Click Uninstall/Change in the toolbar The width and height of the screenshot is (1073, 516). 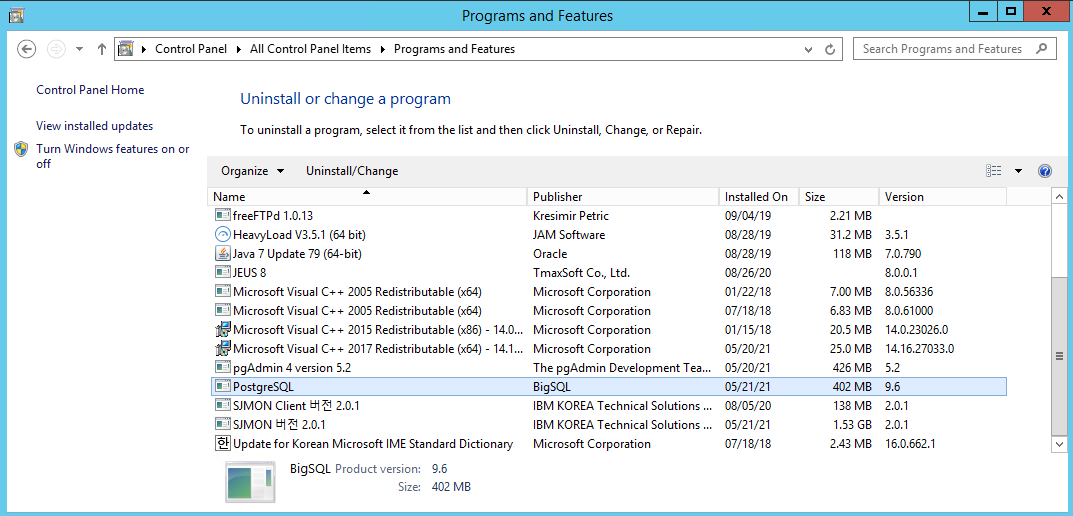[x=352, y=171]
